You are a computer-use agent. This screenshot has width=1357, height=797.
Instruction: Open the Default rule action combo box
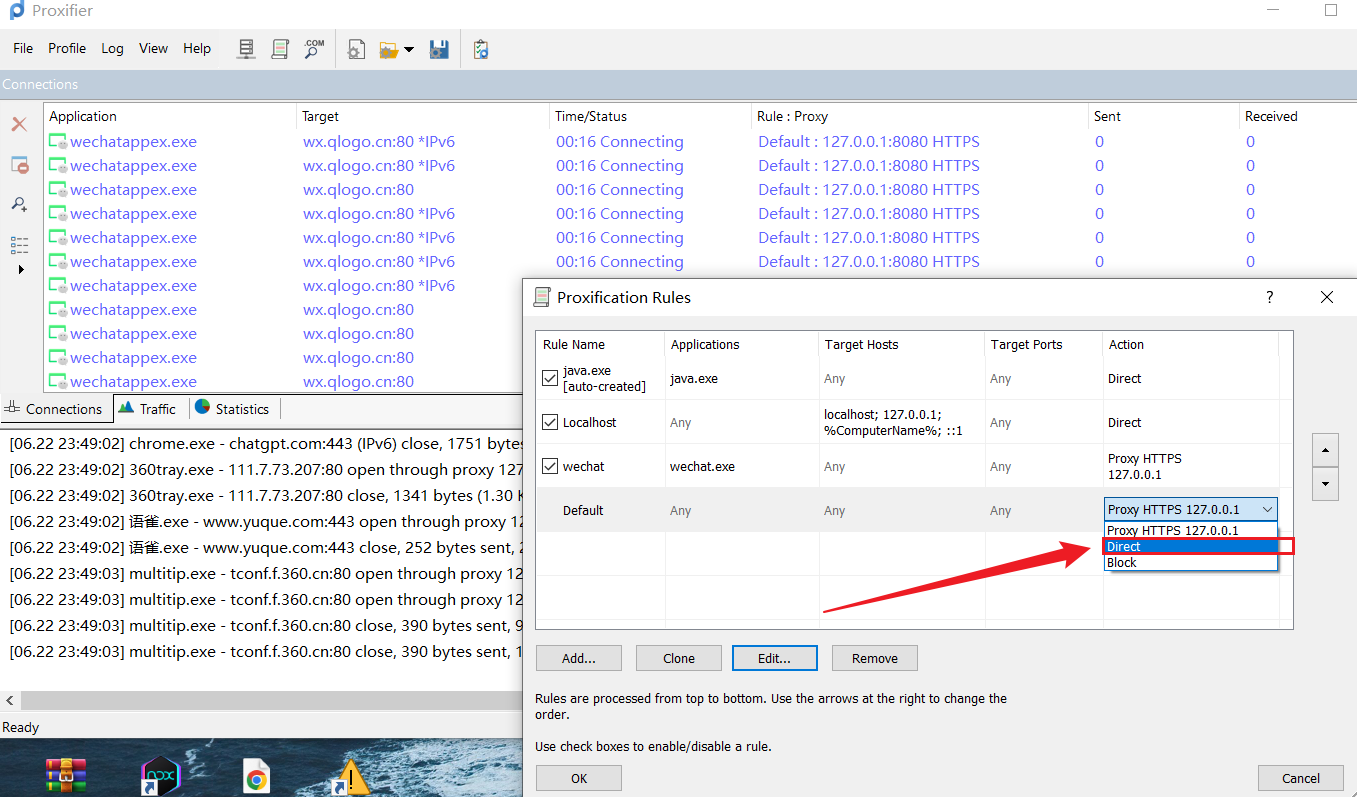point(1190,509)
